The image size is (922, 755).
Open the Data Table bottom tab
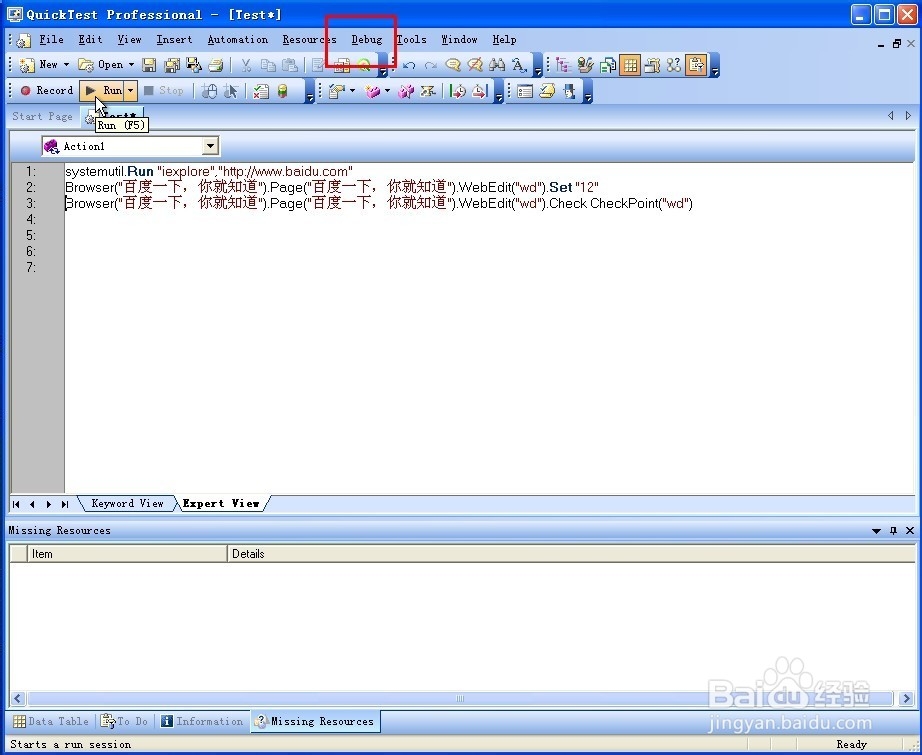(x=52, y=721)
